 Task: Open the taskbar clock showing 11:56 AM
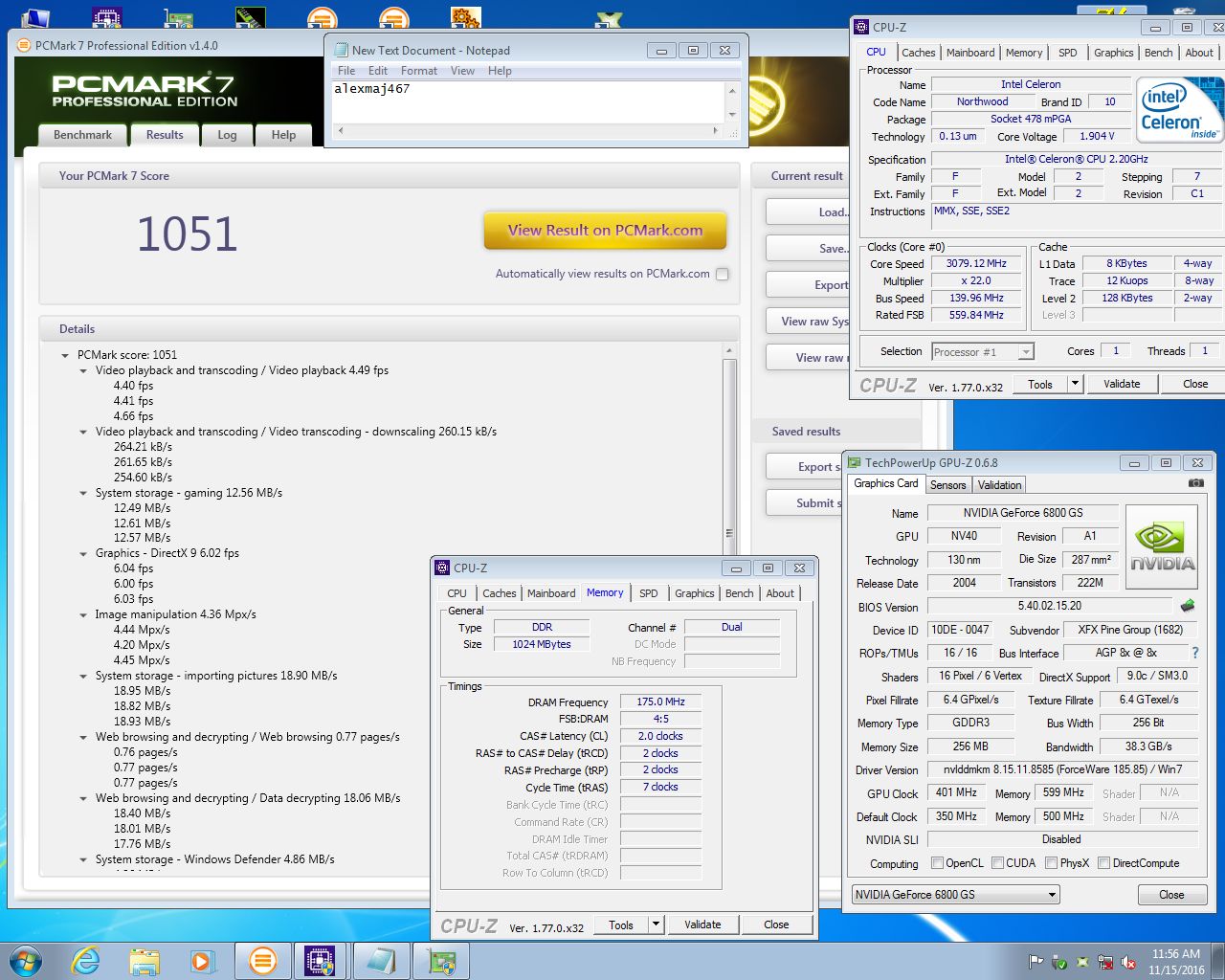(1176, 961)
